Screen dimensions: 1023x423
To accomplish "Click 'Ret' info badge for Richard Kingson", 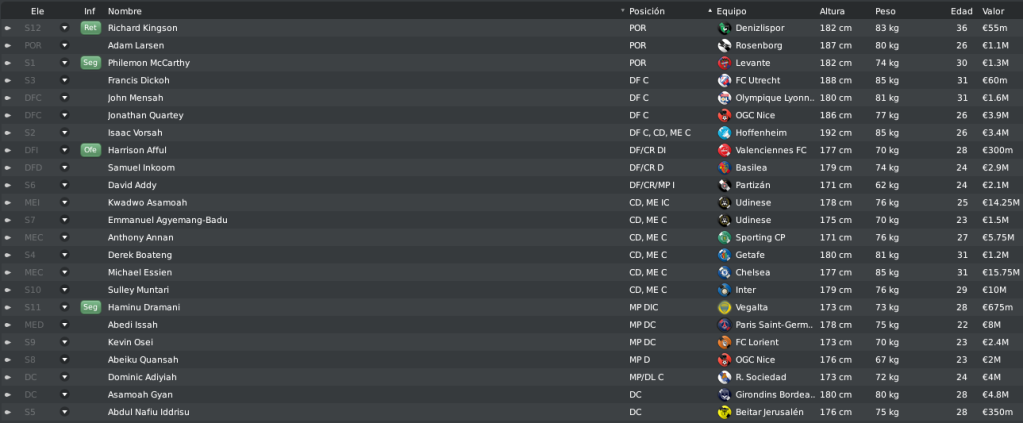I will (91, 28).
